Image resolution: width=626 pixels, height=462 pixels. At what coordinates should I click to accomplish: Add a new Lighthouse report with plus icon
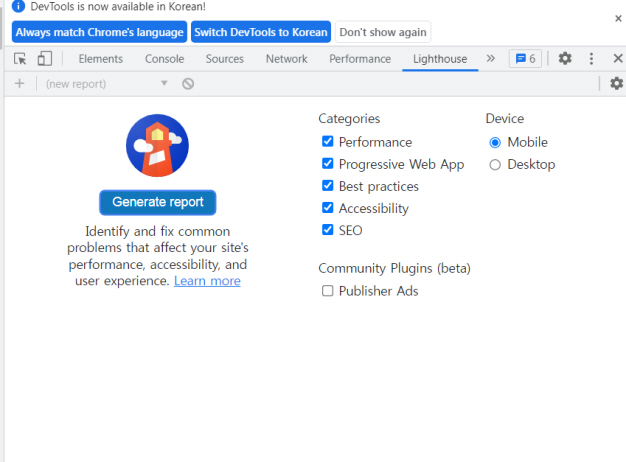pyautogui.click(x=20, y=83)
